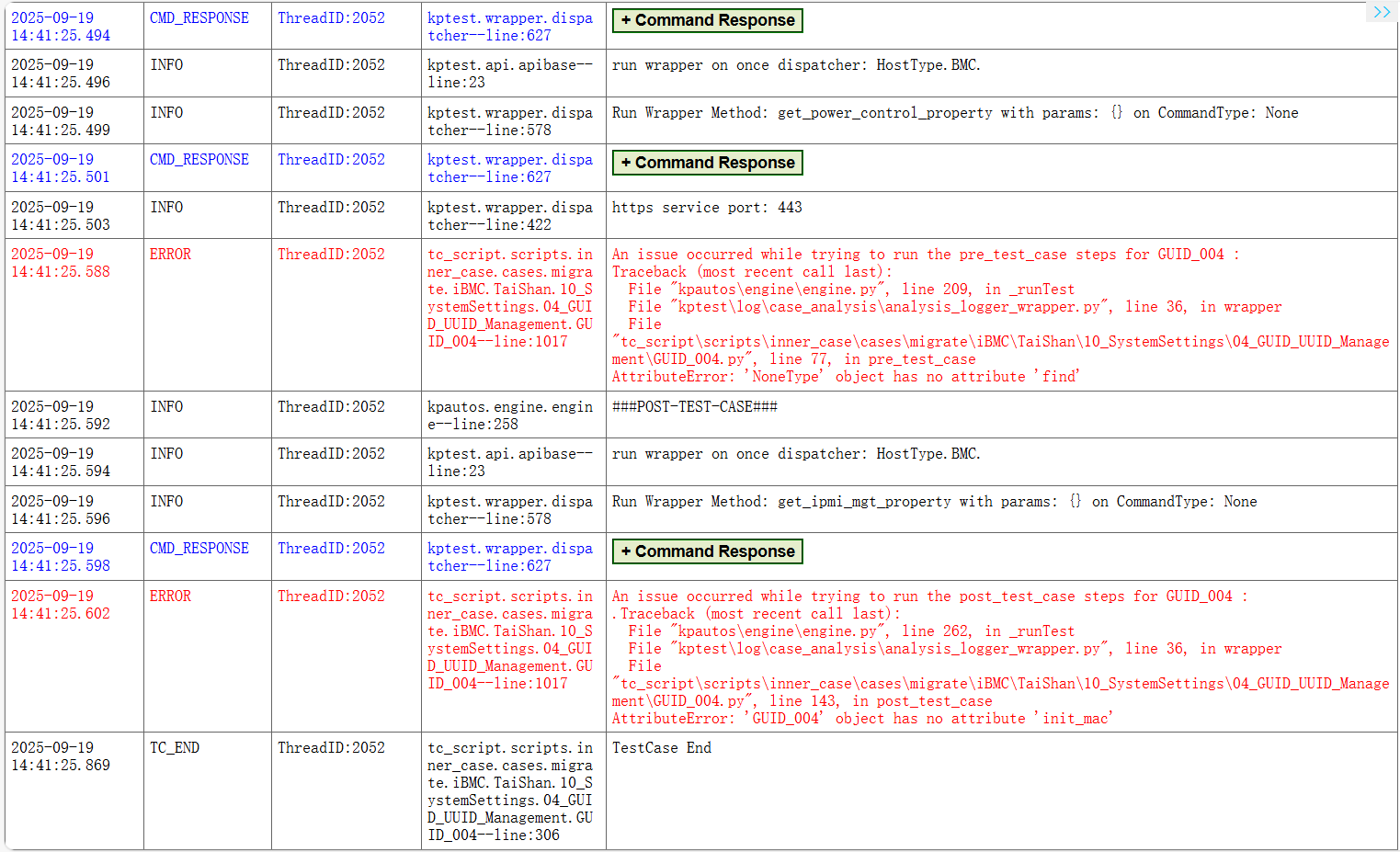Screen dimensions: 1400x852
Task: Select the dispatcher line:422 source cell
Action: point(510,216)
